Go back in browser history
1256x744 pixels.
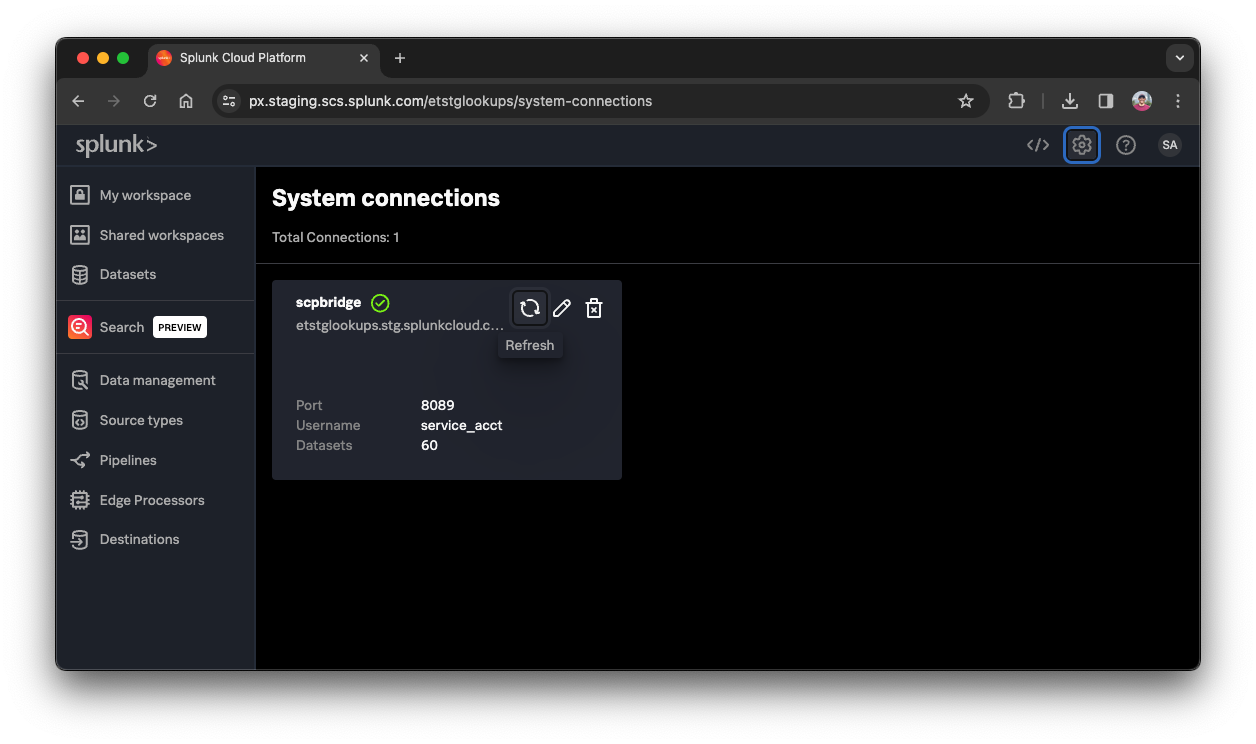(78, 101)
